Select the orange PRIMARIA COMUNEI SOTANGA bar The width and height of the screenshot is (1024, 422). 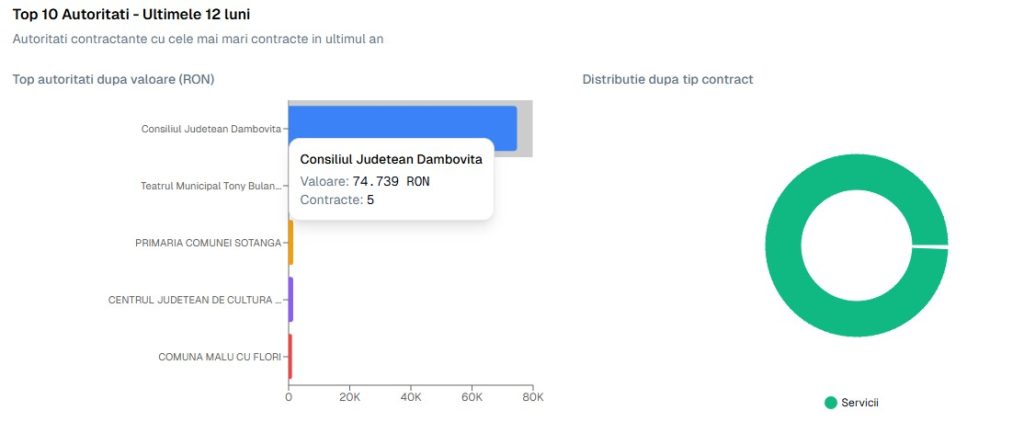click(x=291, y=242)
